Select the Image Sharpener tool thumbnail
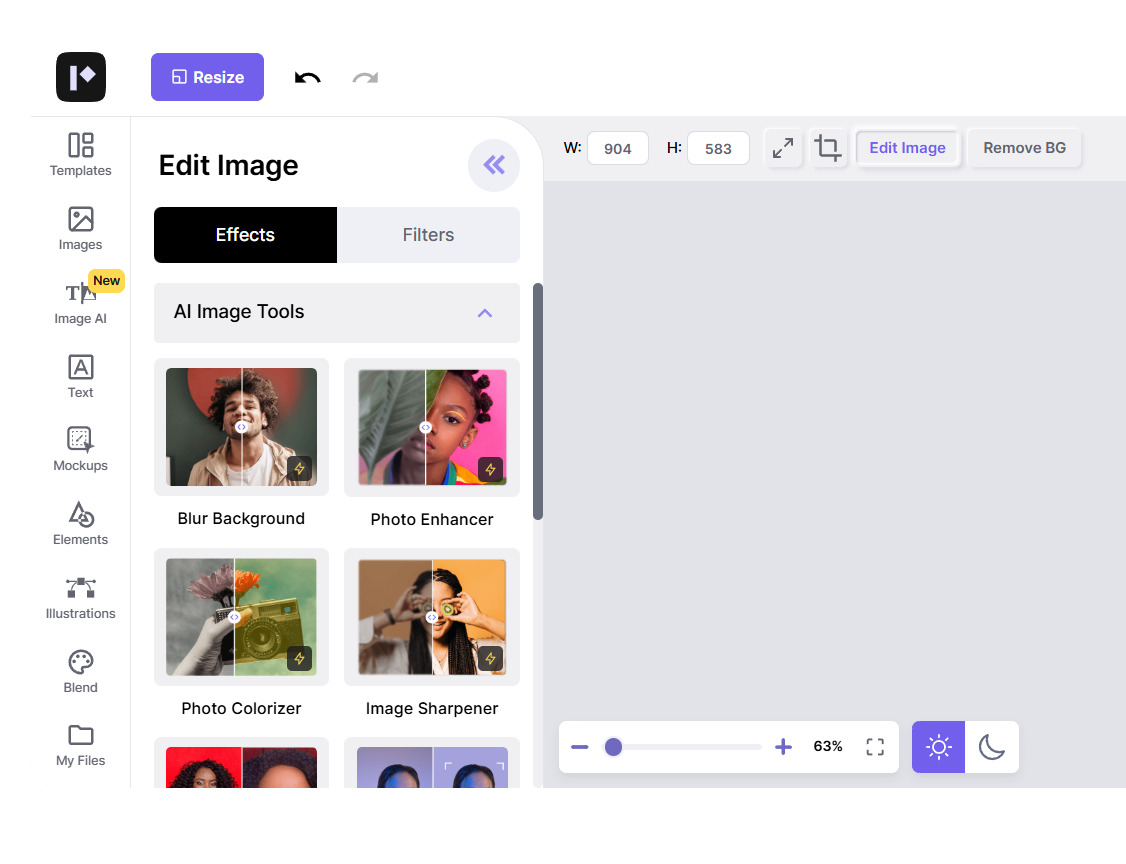Viewport: 1126px width, 864px height. (432, 617)
